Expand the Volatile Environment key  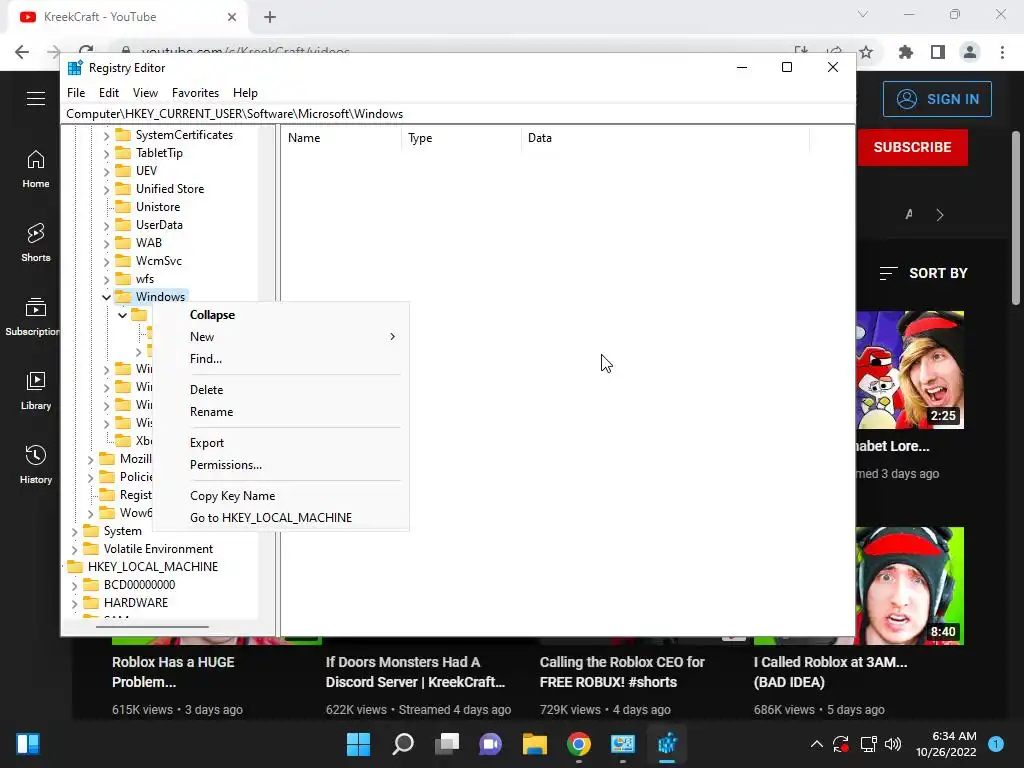tap(74, 550)
